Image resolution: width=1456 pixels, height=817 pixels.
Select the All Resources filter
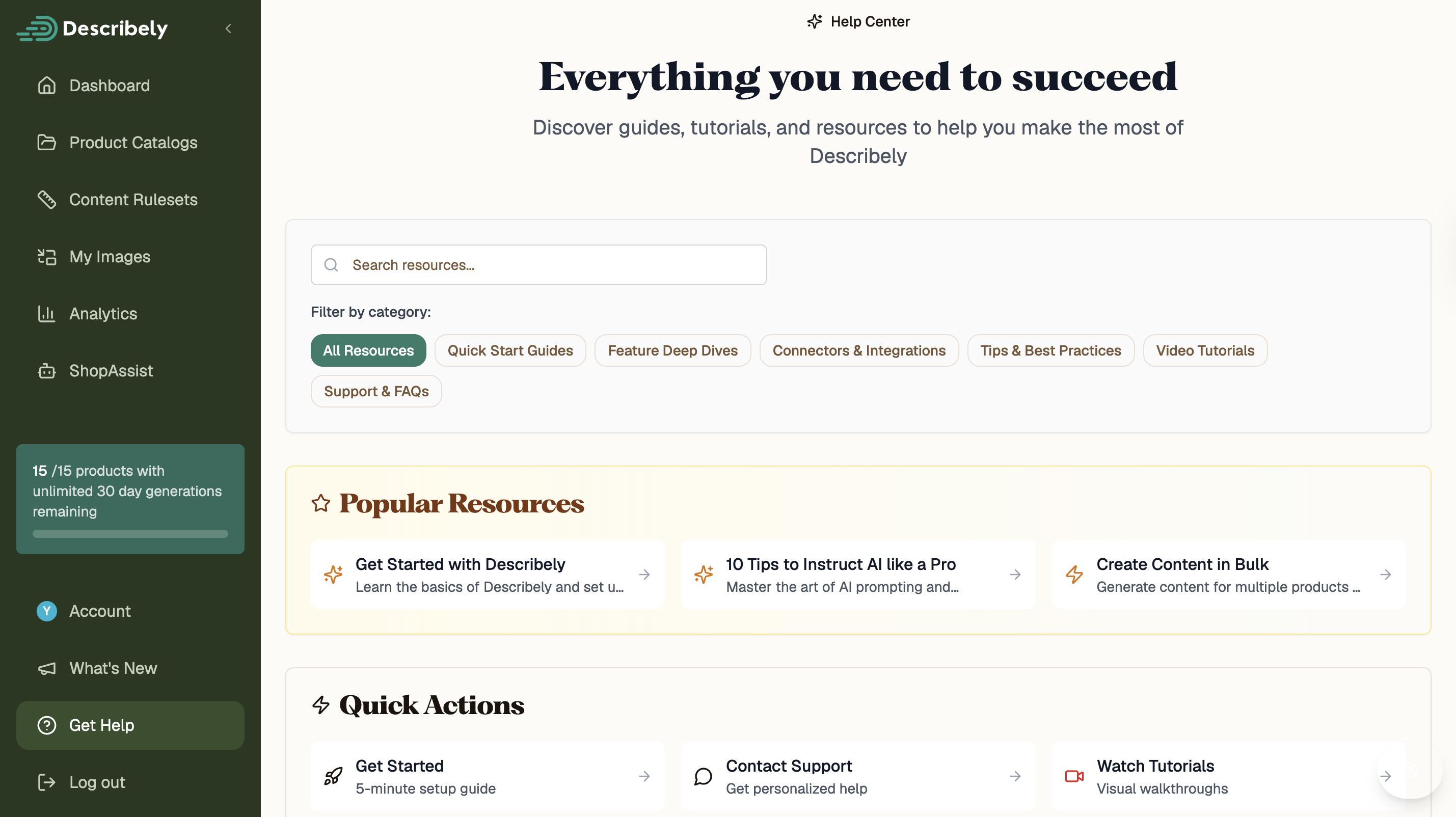(x=368, y=350)
